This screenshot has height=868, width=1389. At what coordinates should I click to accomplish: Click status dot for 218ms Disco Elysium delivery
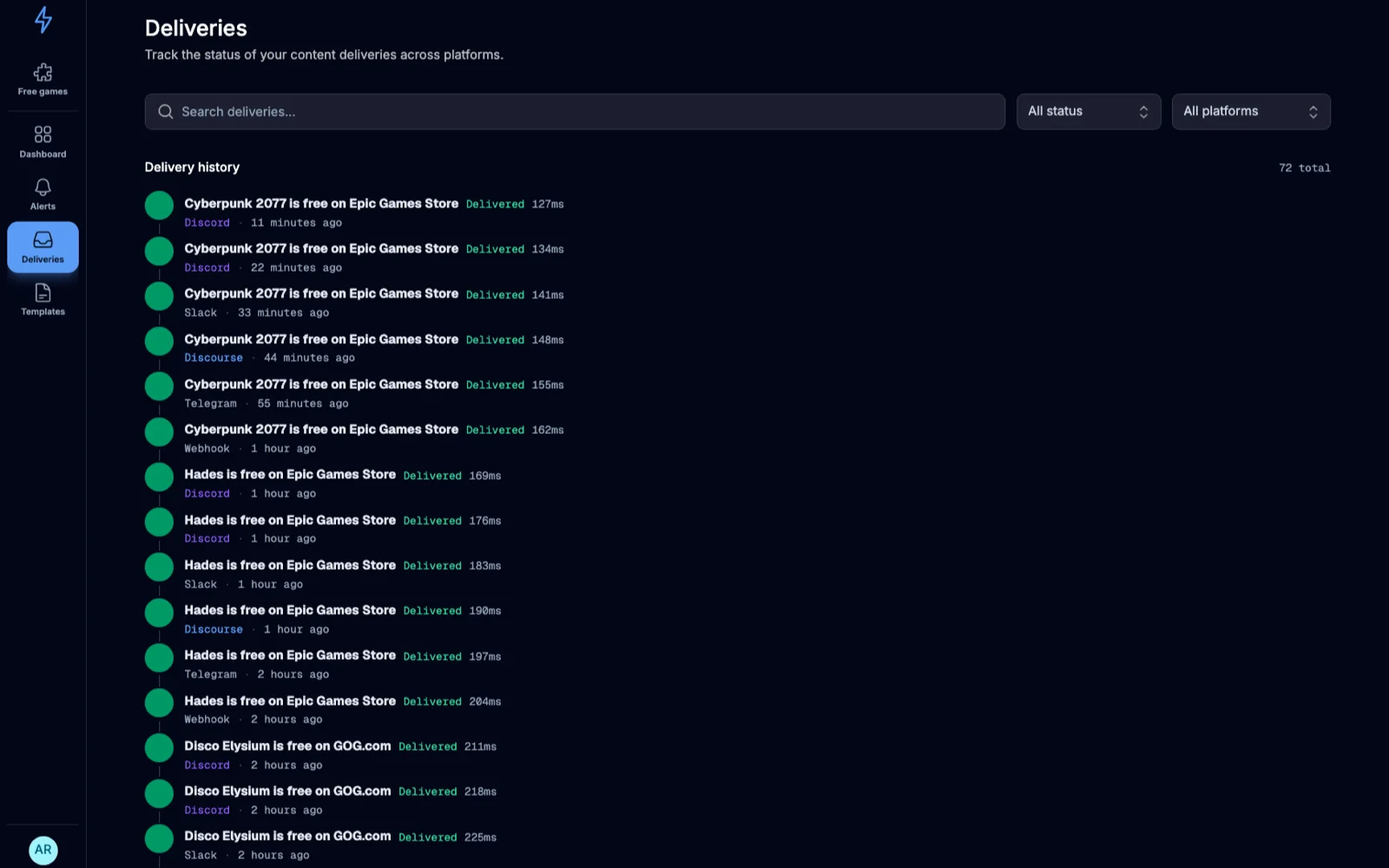[x=159, y=793]
